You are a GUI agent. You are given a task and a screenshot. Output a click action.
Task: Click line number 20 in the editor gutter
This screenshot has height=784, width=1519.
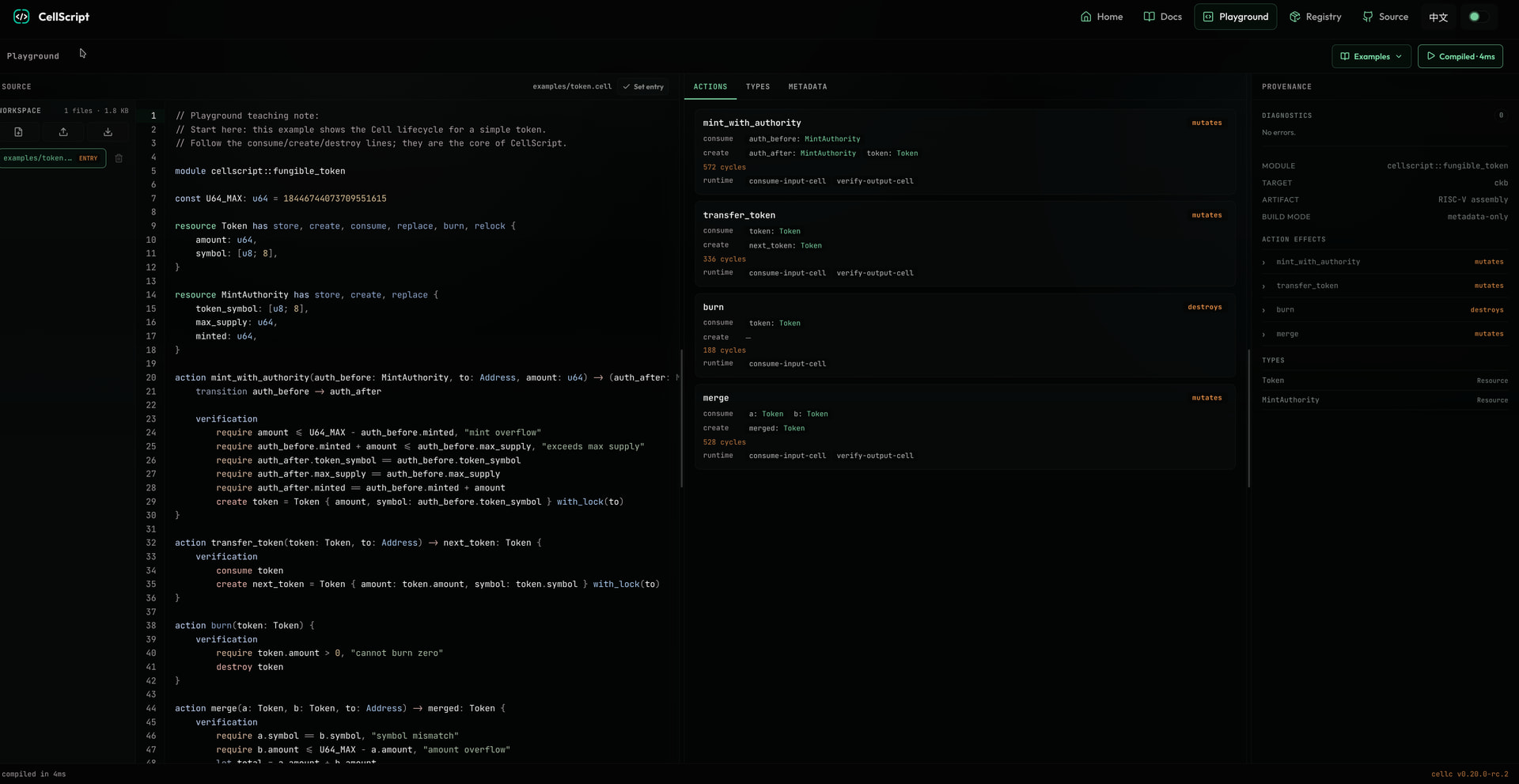(x=150, y=378)
